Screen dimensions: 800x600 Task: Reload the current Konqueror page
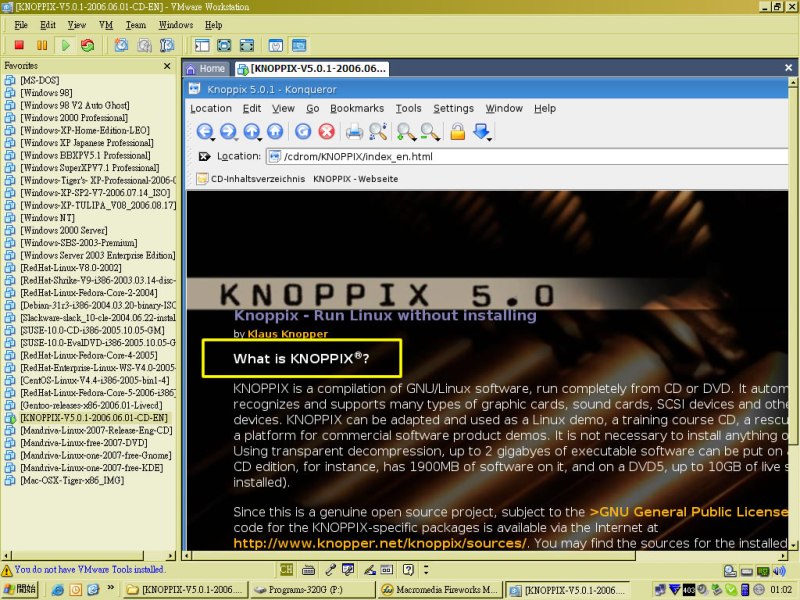(303, 132)
